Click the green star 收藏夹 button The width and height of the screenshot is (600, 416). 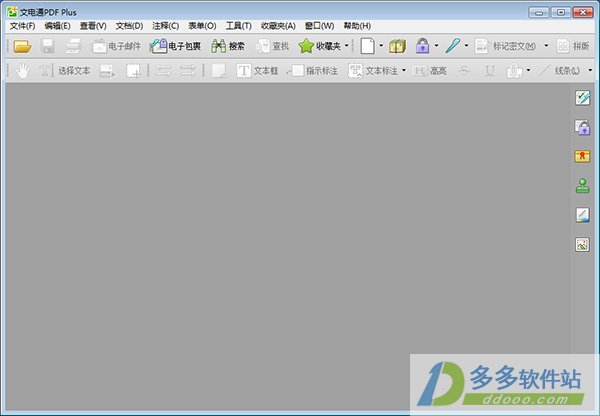pos(320,46)
